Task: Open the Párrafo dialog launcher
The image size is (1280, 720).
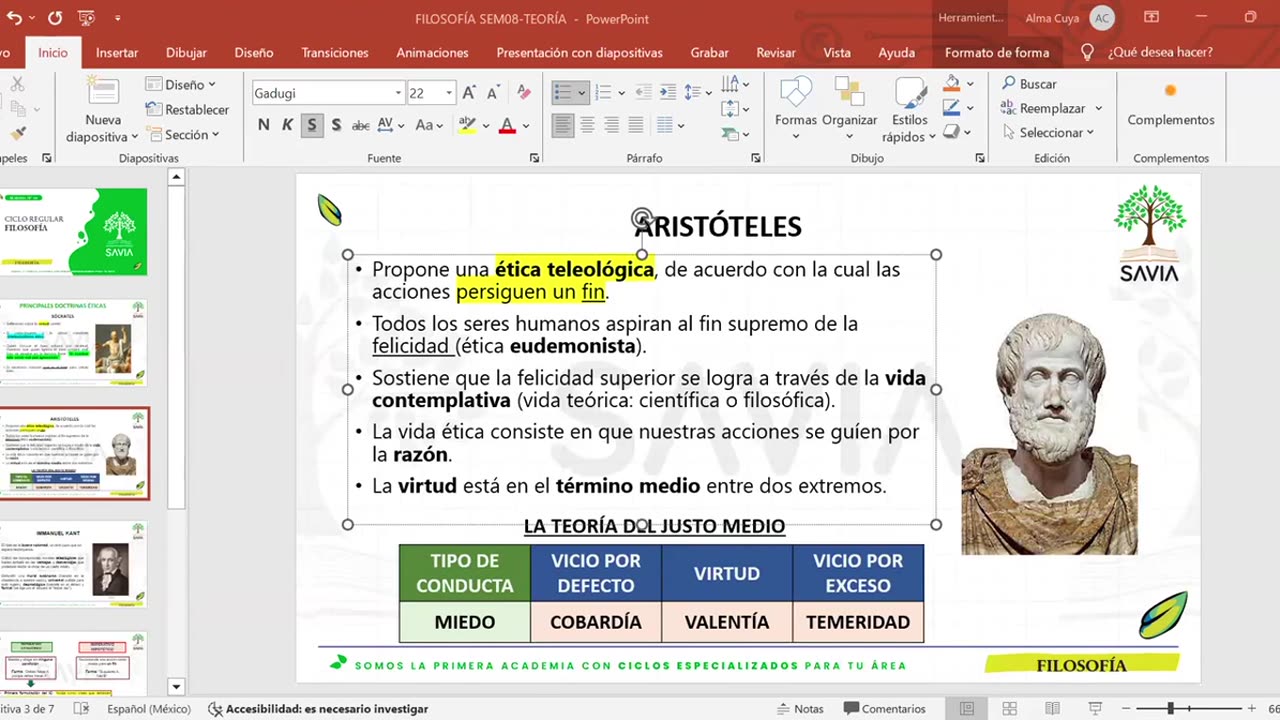Action: (755, 158)
